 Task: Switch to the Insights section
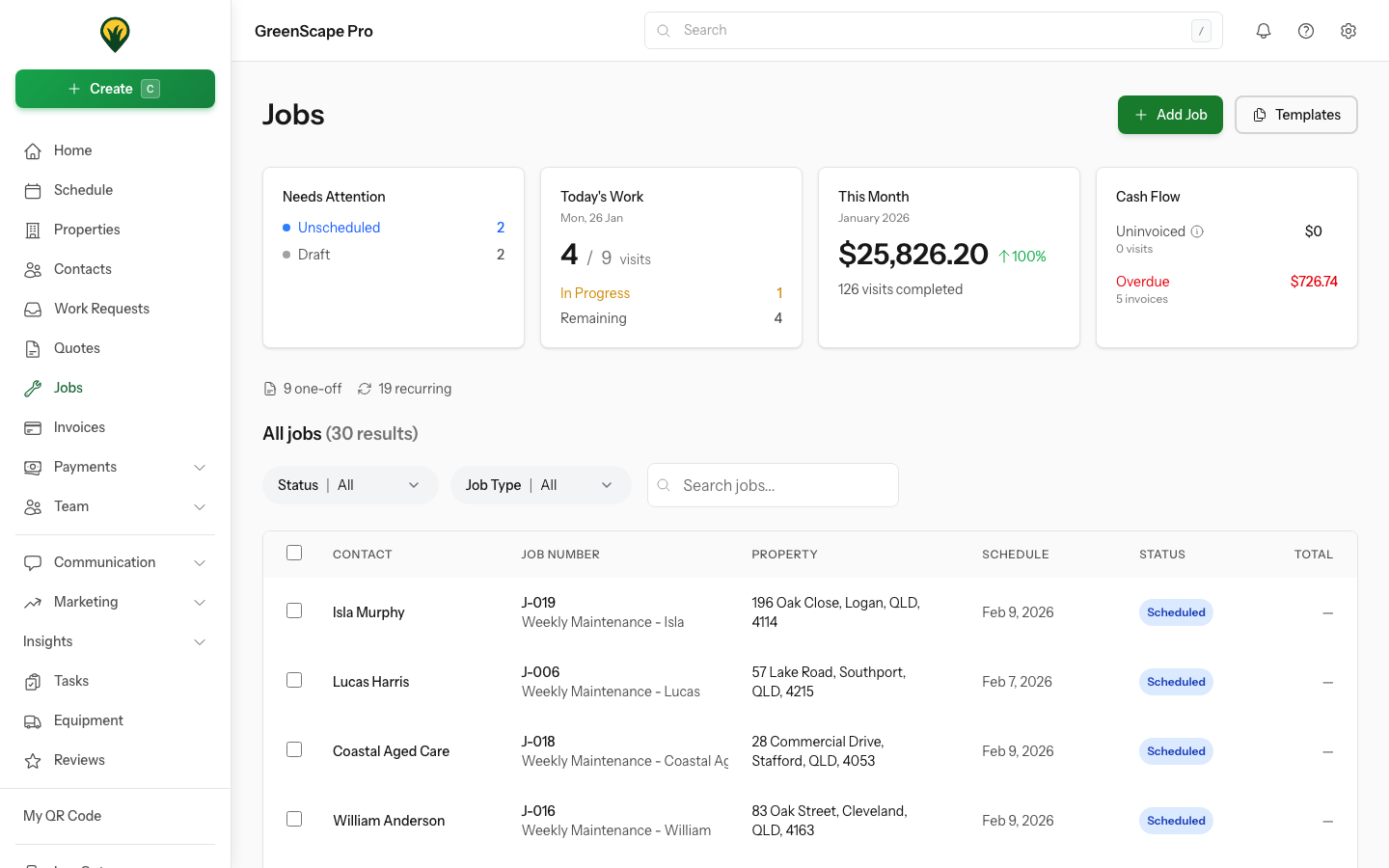tap(115, 640)
